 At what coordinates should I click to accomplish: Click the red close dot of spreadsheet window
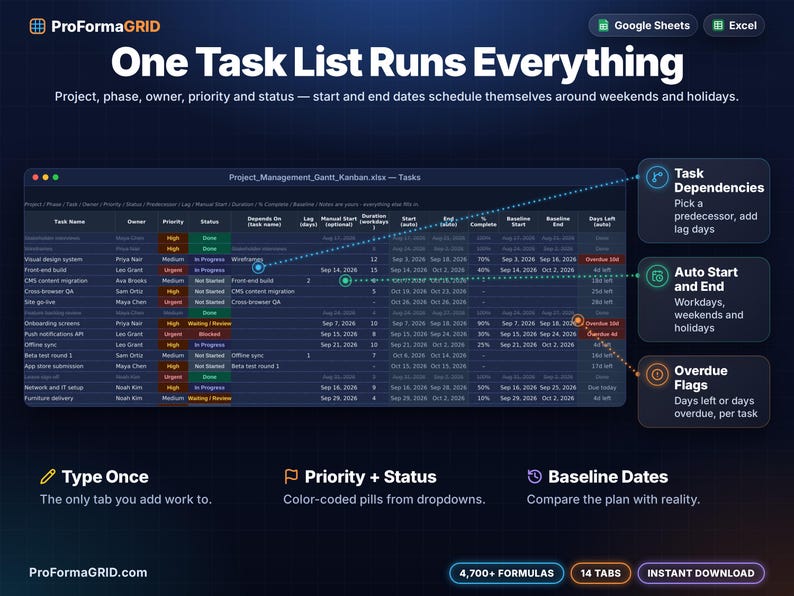(x=35, y=177)
